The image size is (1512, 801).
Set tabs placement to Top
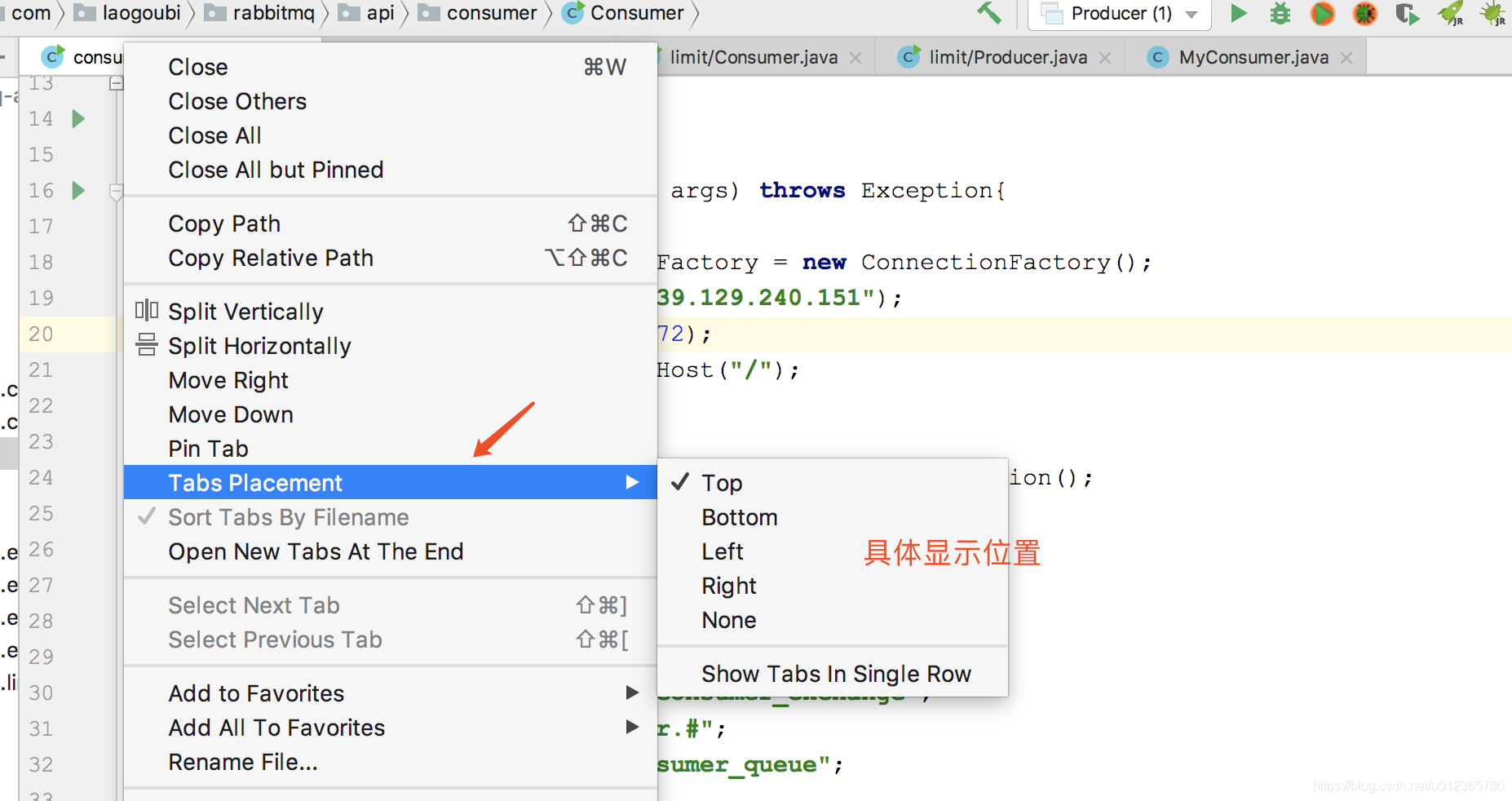(x=833, y=483)
